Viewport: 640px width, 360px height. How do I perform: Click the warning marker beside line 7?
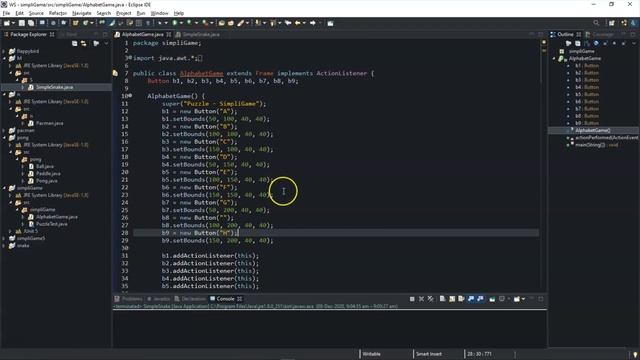pyautogui.click(x=116, y=73)
